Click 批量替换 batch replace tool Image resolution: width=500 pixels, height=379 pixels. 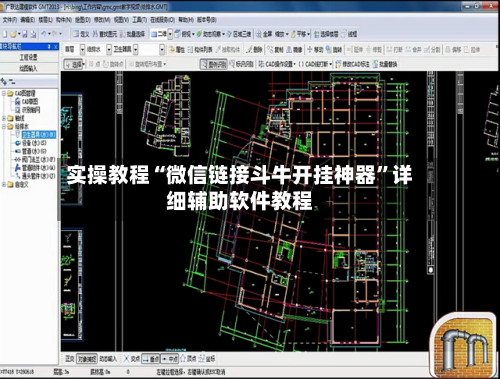[385, 64]
